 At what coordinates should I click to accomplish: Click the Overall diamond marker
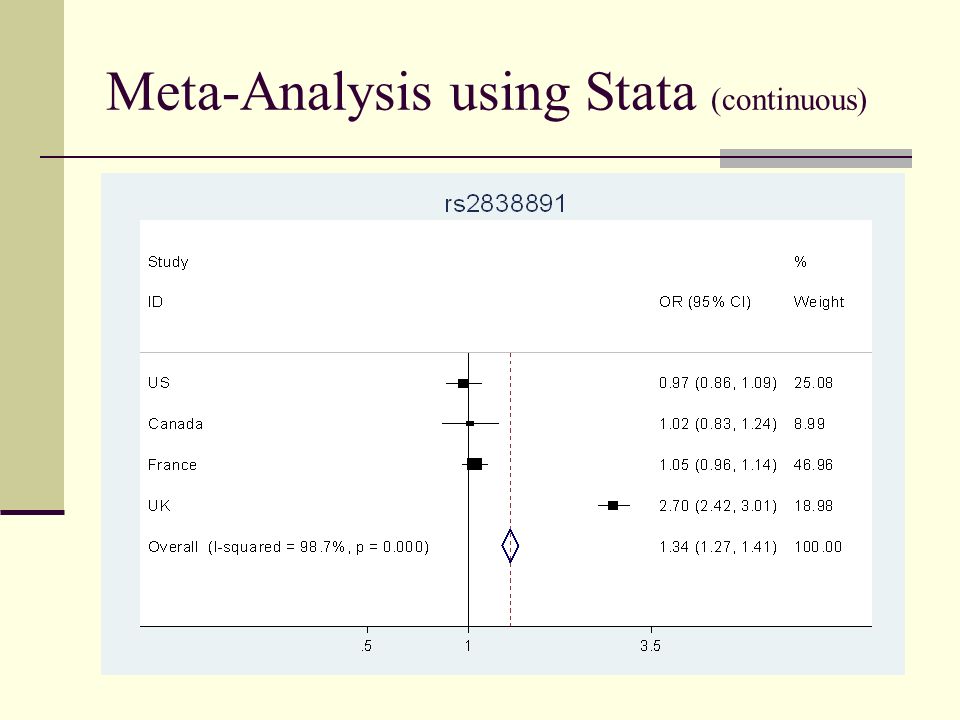pyautogui.click(x=510, y=546)
